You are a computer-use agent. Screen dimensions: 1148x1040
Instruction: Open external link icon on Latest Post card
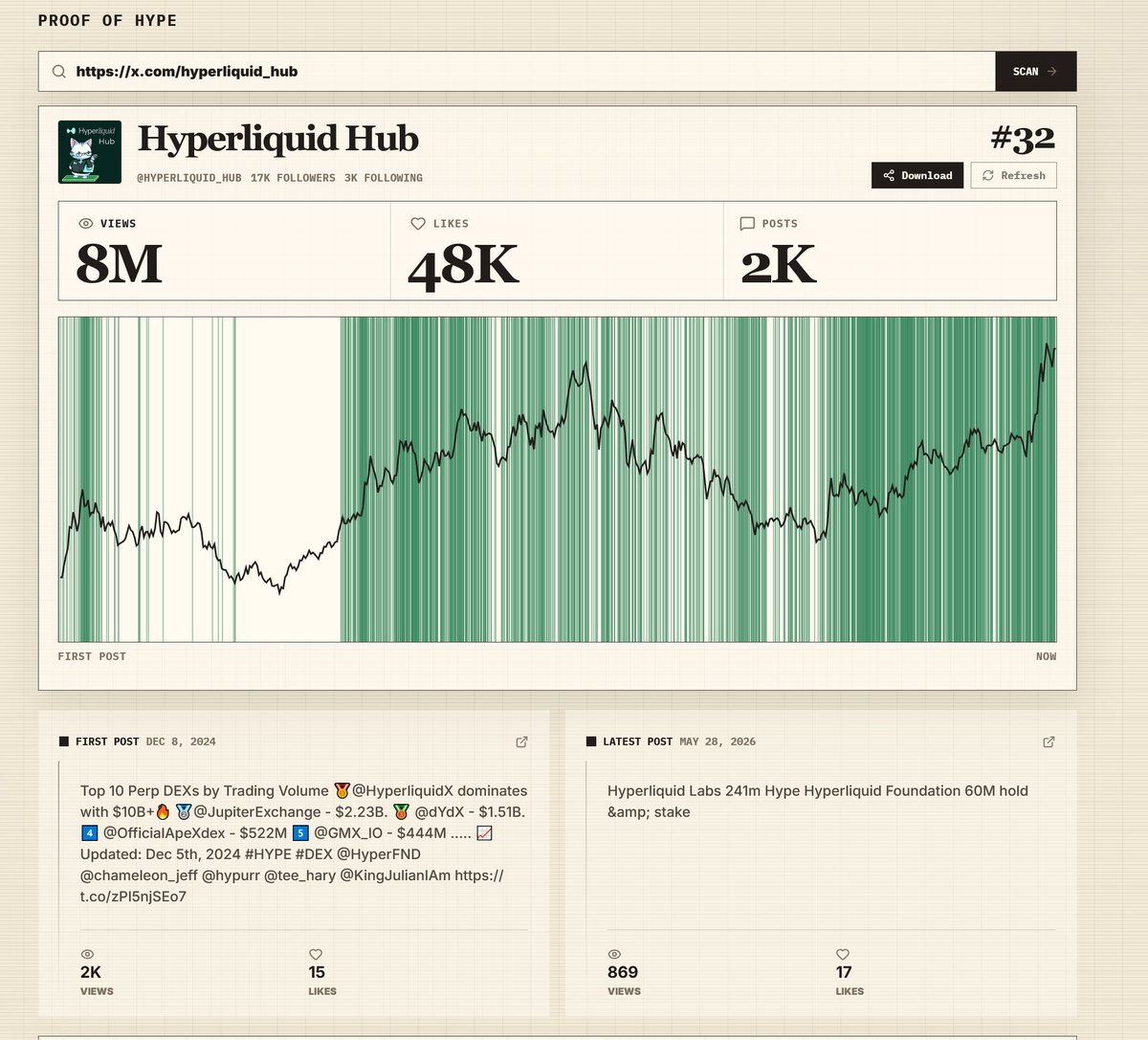pyautogui.click(x=1049, y=741)
